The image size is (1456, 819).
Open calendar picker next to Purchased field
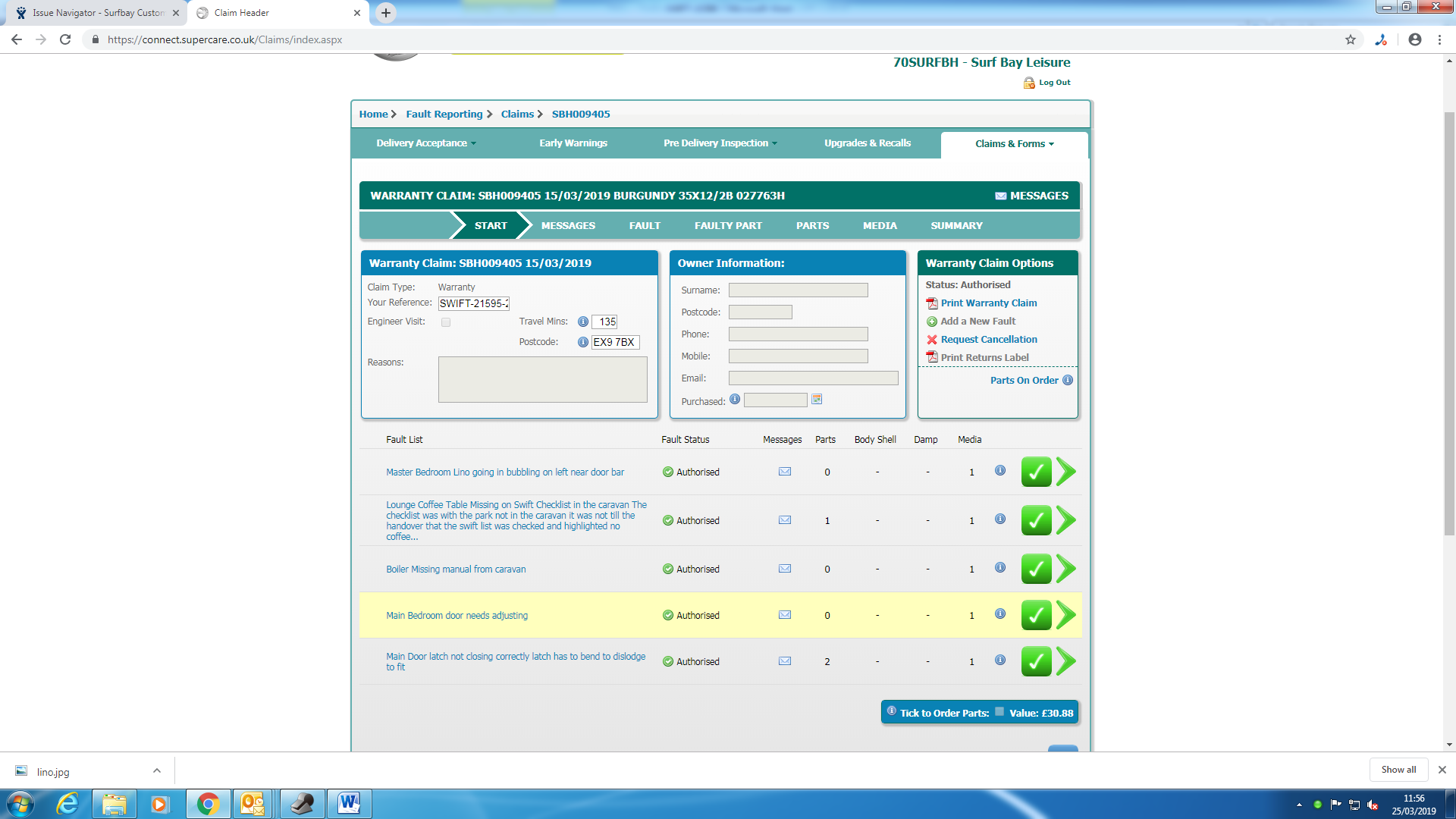[817, 400]
